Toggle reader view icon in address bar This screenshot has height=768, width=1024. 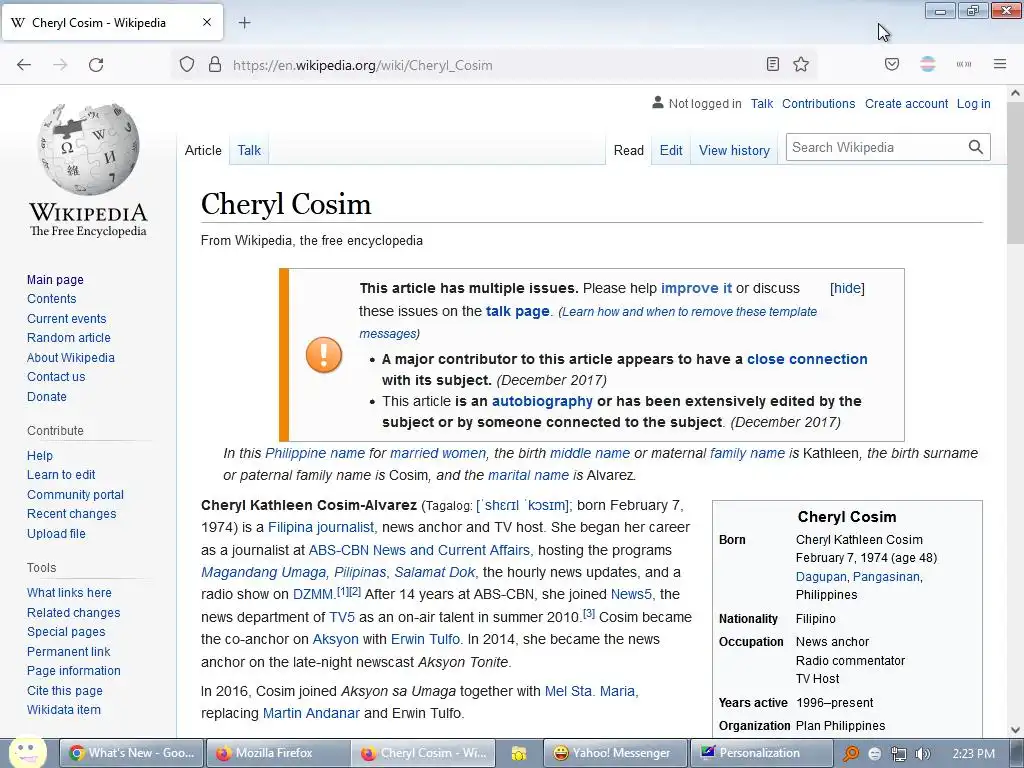coord(773,64)
